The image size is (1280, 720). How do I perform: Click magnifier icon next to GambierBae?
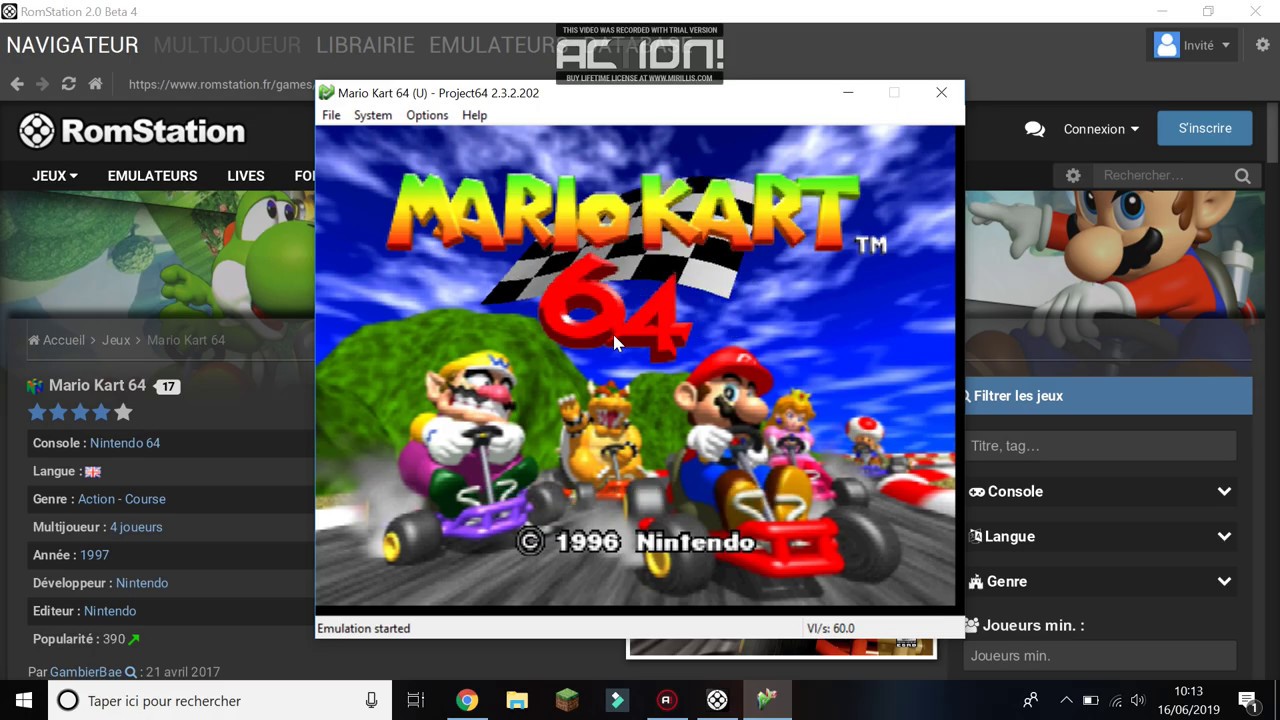click(130, 673)
